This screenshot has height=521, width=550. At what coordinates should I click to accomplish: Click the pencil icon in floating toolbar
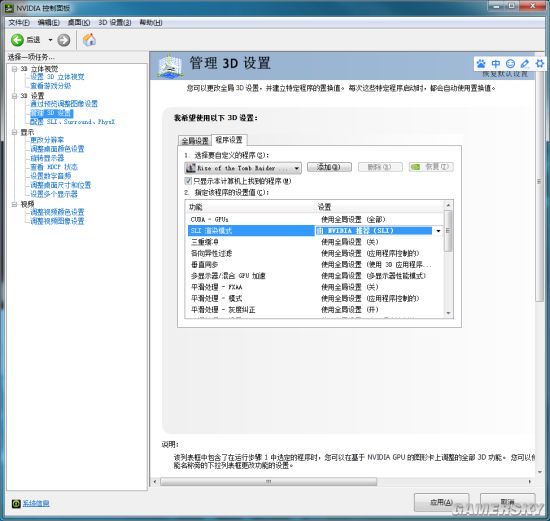click(x=525, y=64)
